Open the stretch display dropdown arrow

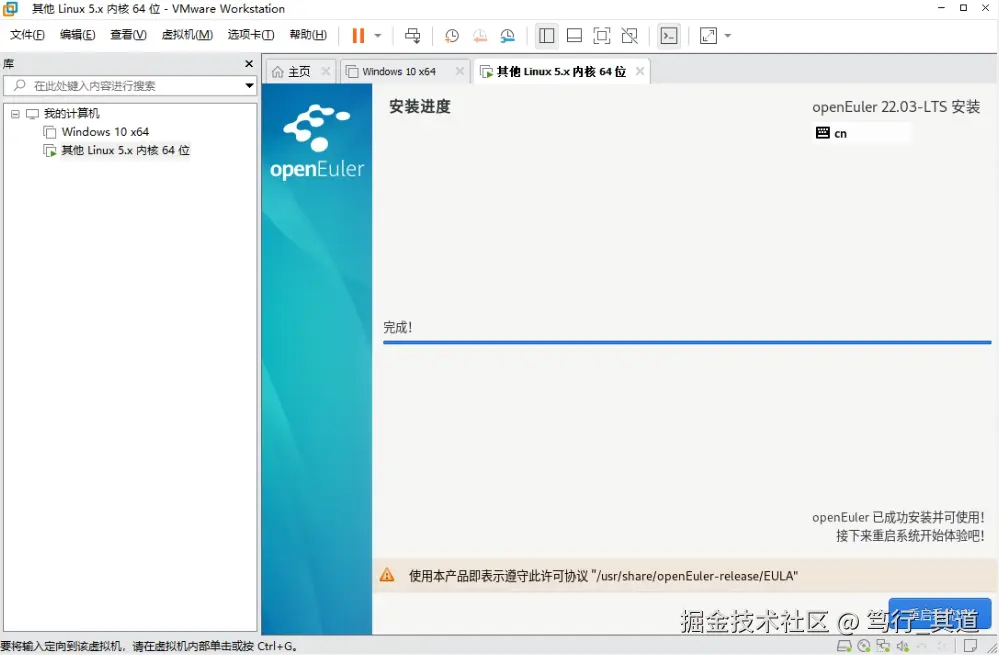tap(728, 36)
